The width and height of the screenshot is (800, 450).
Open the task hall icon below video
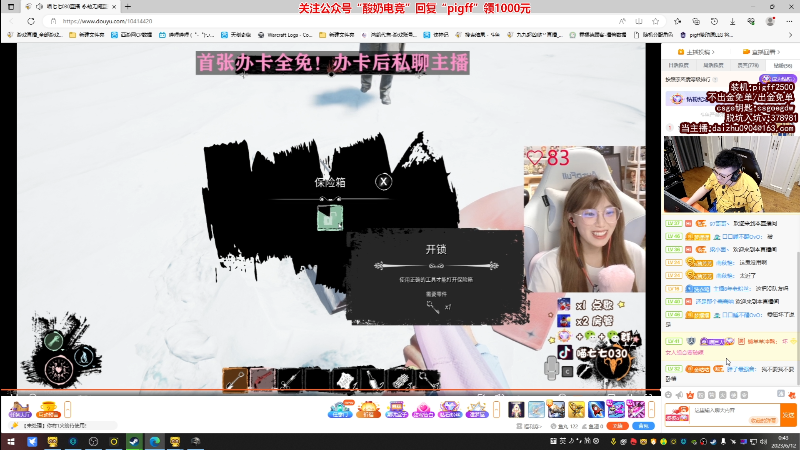pos(20,409)
